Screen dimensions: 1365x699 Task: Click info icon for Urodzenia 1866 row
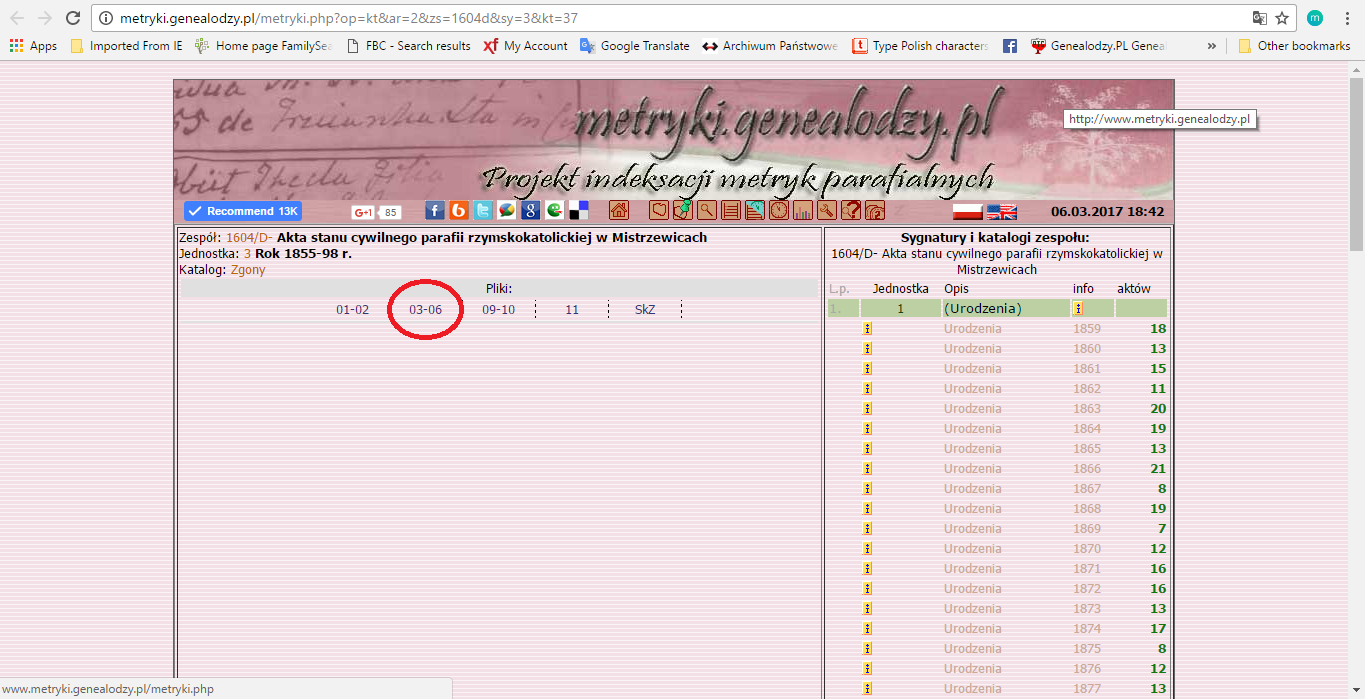coord(867,469)
